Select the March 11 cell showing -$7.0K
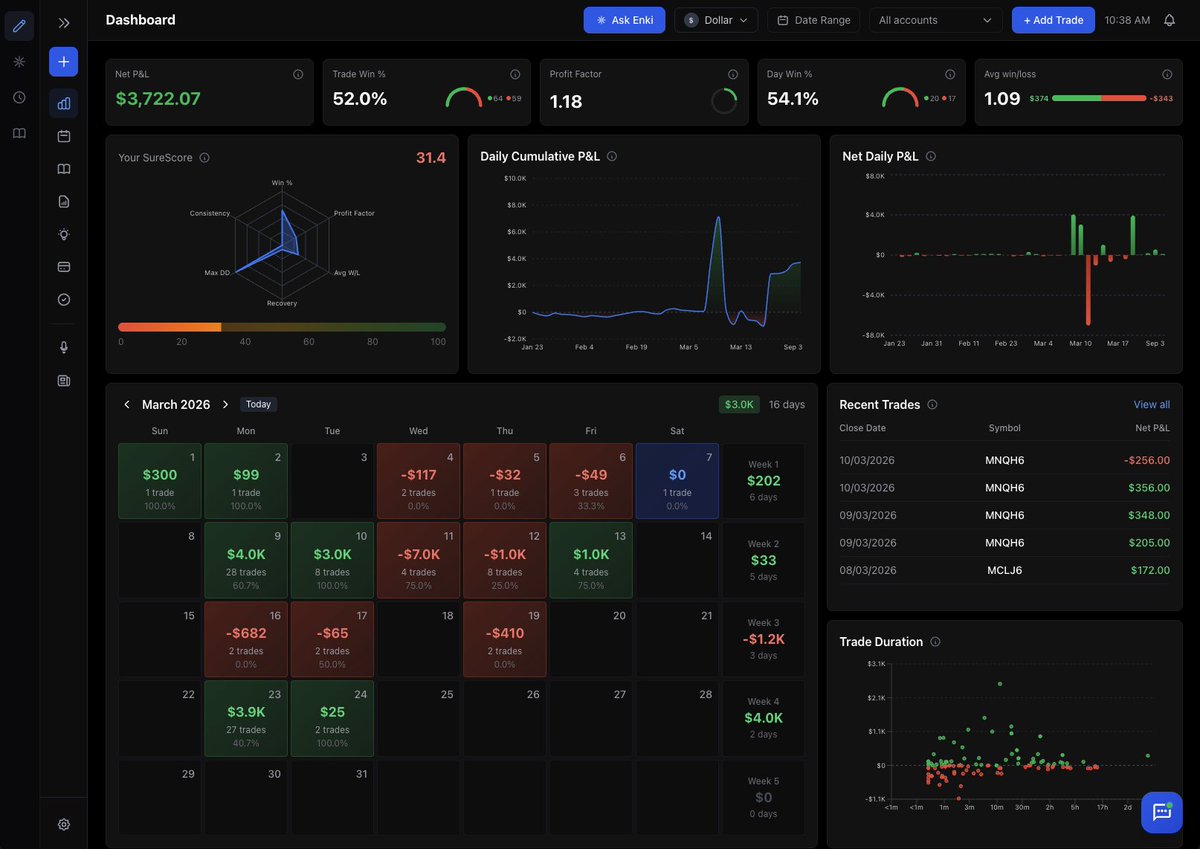This screenshot has width=1200, height=849. coord(419,560)
